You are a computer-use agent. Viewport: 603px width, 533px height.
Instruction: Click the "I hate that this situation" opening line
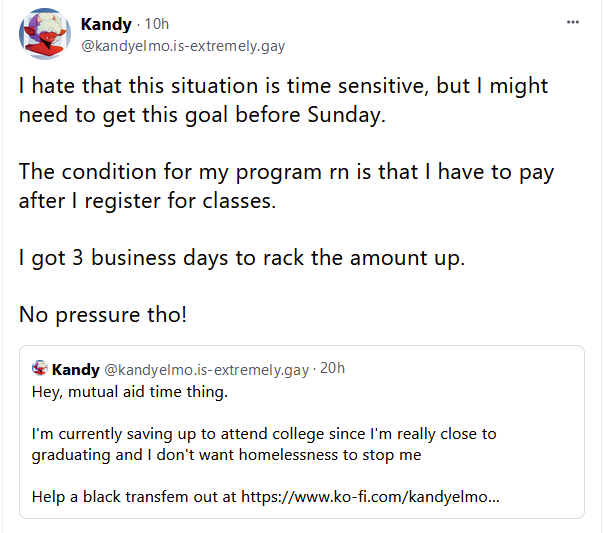click(283, 85)
